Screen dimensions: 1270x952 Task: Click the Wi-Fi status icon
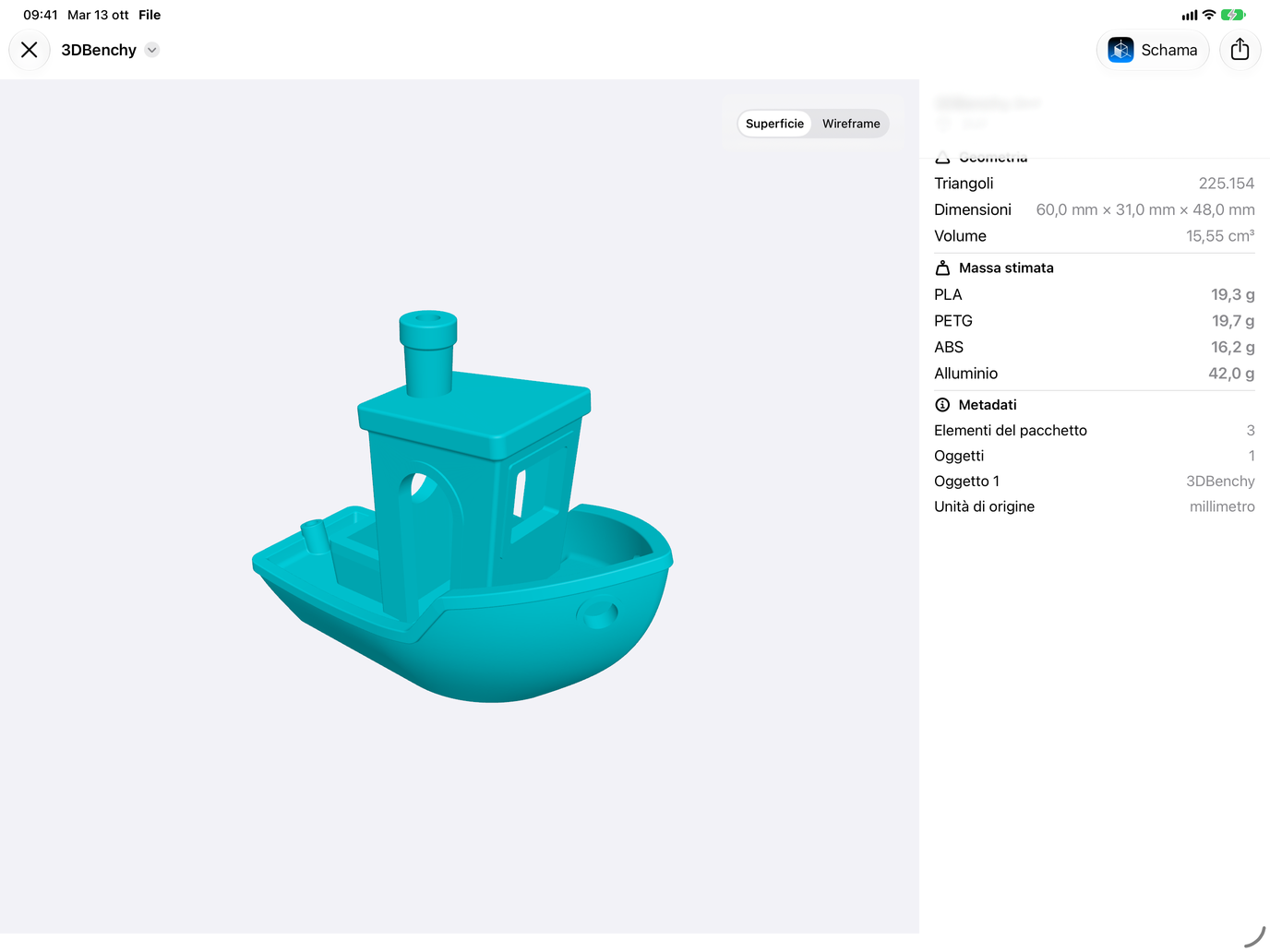click(1209, 15)
